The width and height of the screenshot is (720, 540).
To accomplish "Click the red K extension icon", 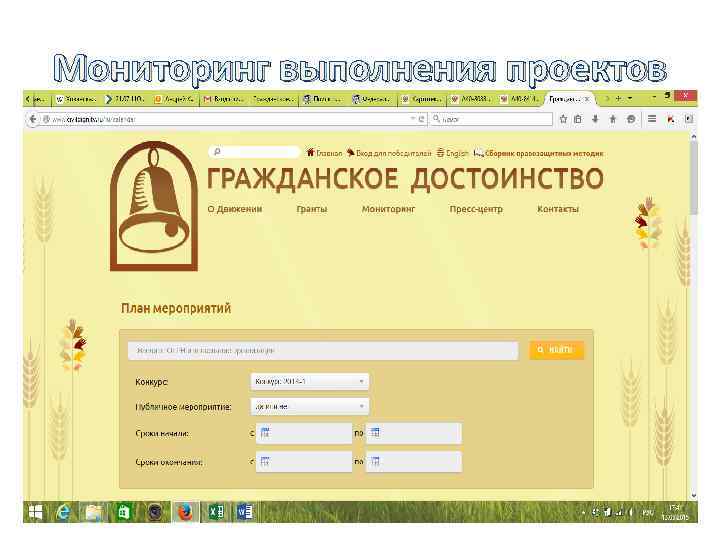I will pyautogui.click(x=671, y=119).
